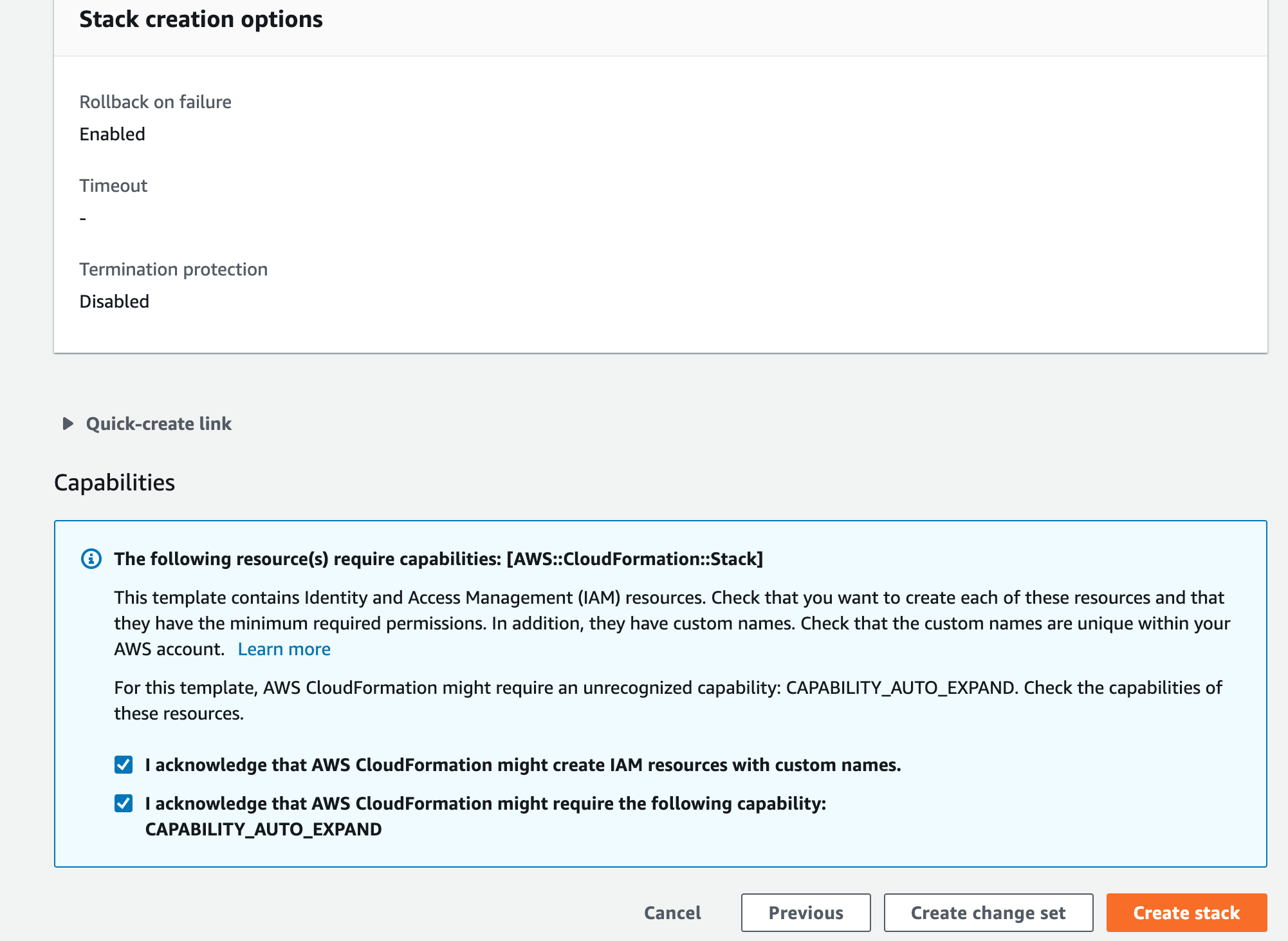Uncheck IAM resources with custom names acknowledgment
The image size is (1288, 941).
click(x=124, y=765)
